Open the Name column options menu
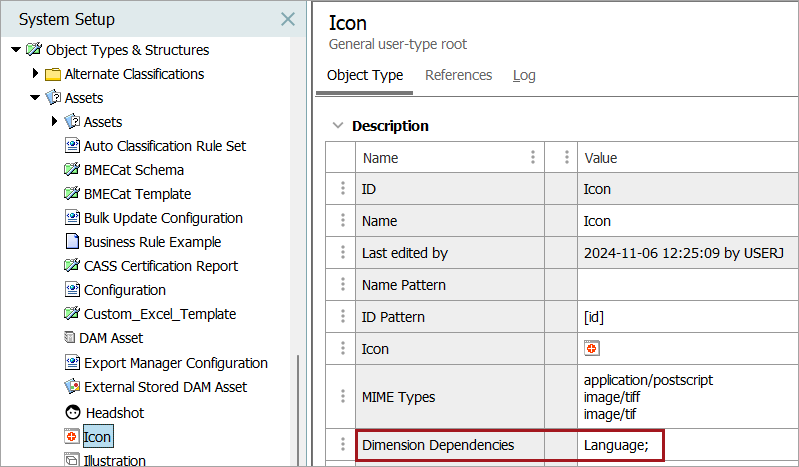 coord(533,157)
